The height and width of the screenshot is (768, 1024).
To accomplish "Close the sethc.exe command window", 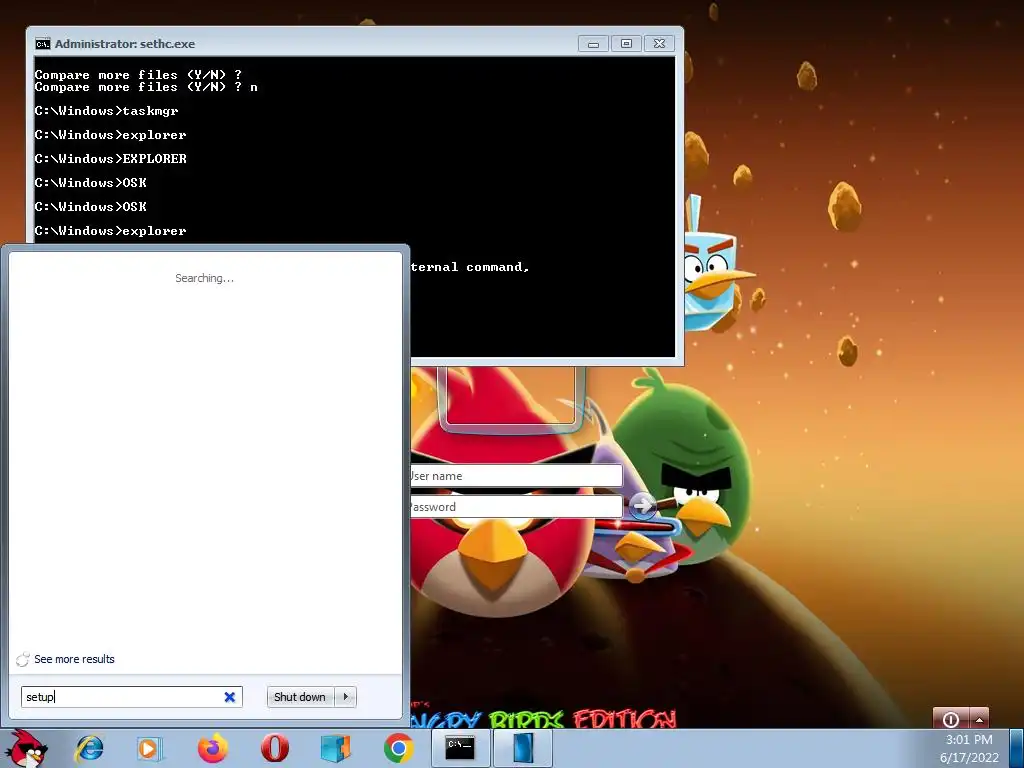I will (x=660, y=44).
